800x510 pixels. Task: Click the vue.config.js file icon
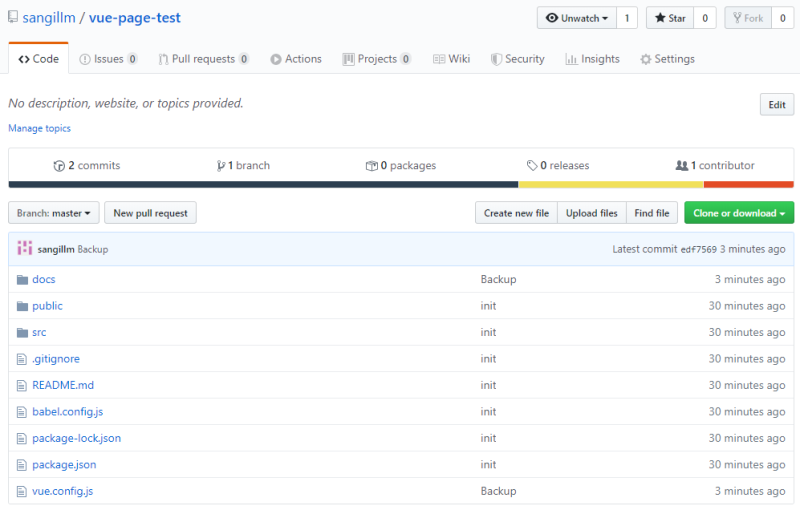click(x=21, y=492)
